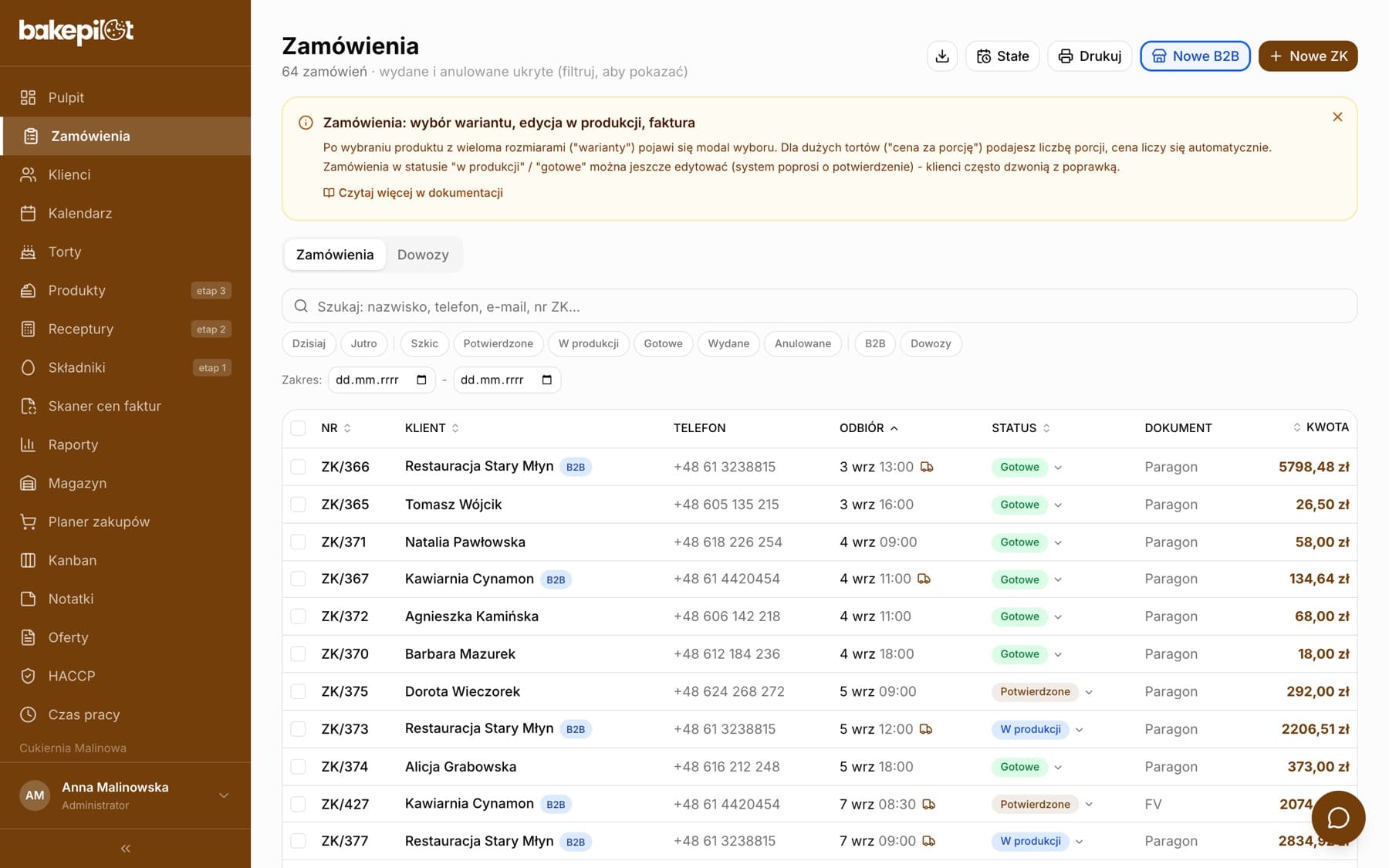The image size is (1389, 868).
Task: Collapse sidebar with double chevron icon
Action: 125,849
